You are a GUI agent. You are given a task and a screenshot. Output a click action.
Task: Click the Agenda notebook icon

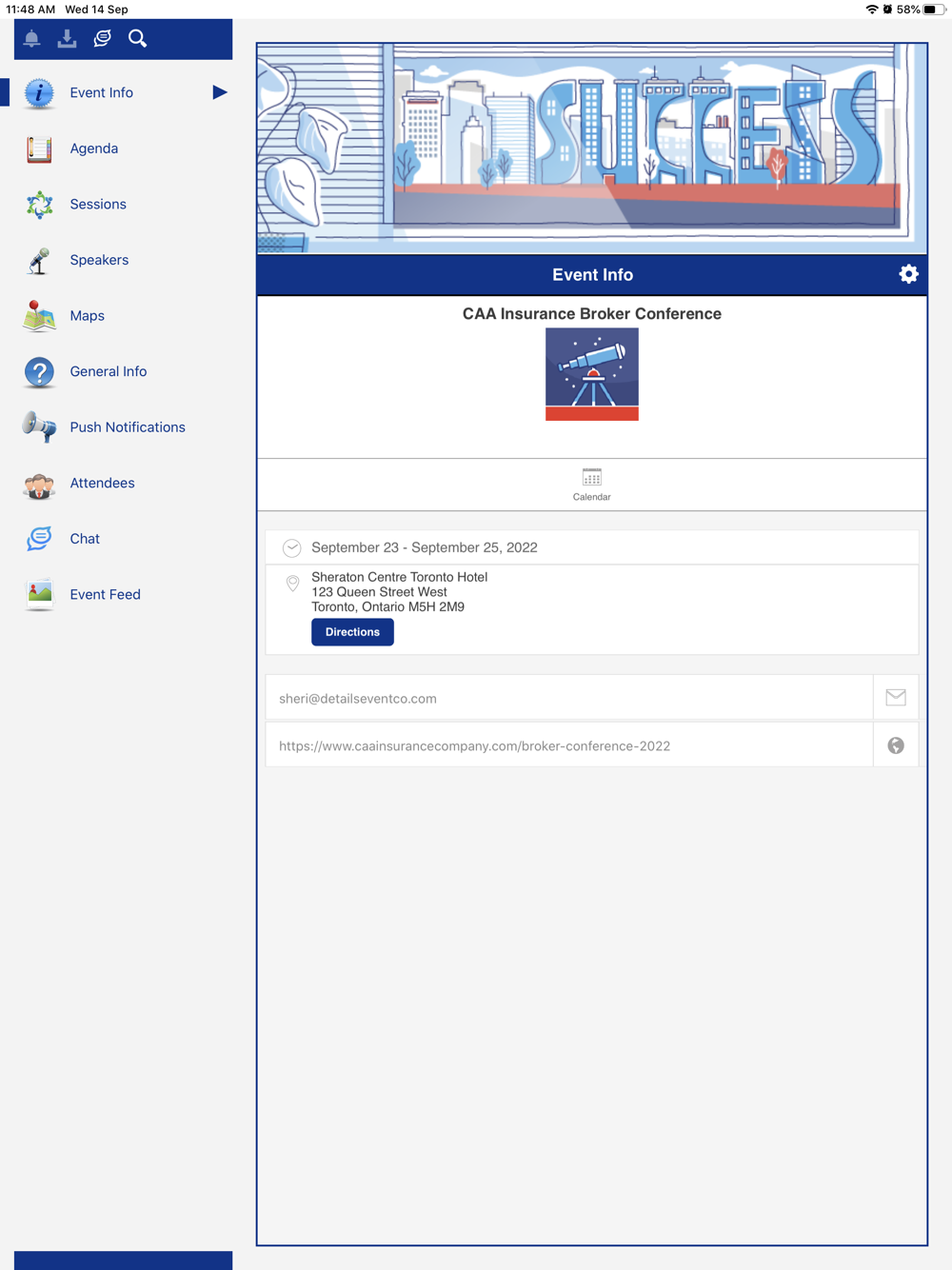tap(39, 149)
